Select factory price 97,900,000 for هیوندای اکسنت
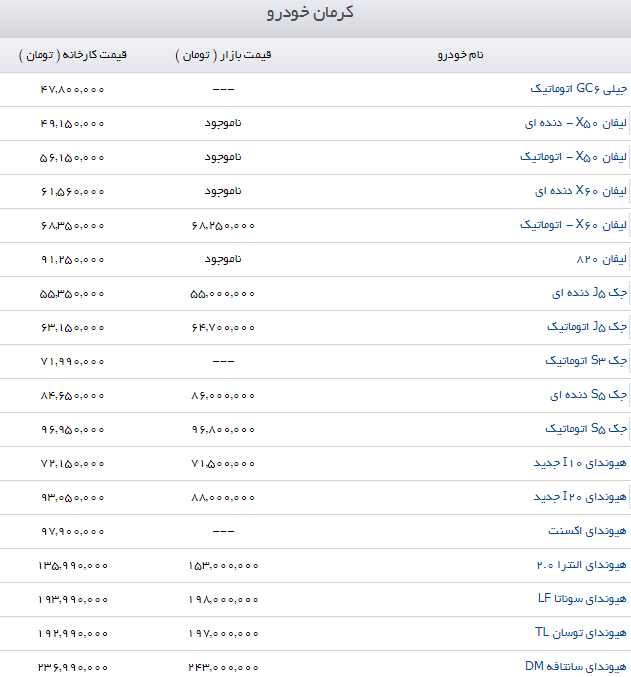631x677 pixels. click(x=73, y=531)
